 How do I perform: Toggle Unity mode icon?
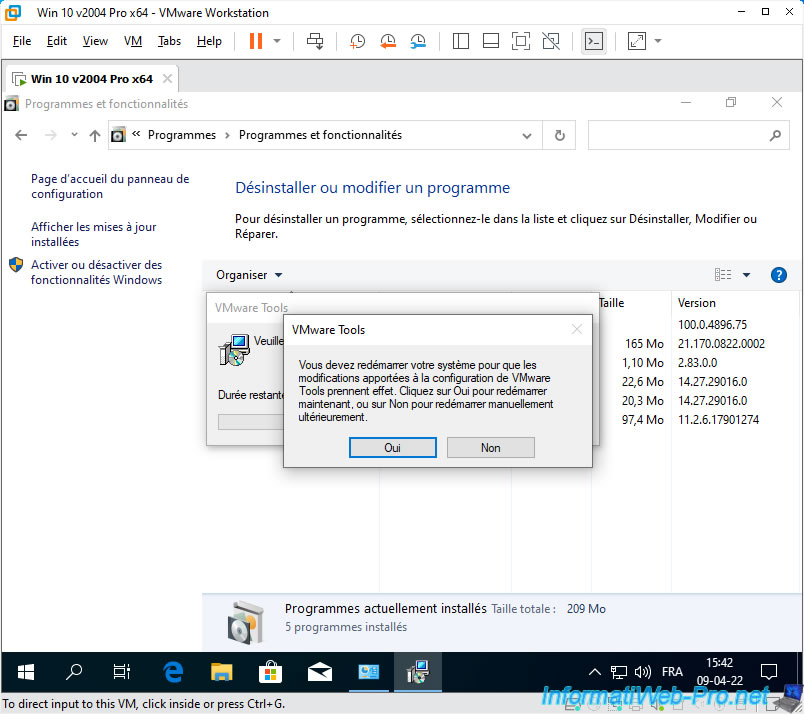tap(551, 41)
